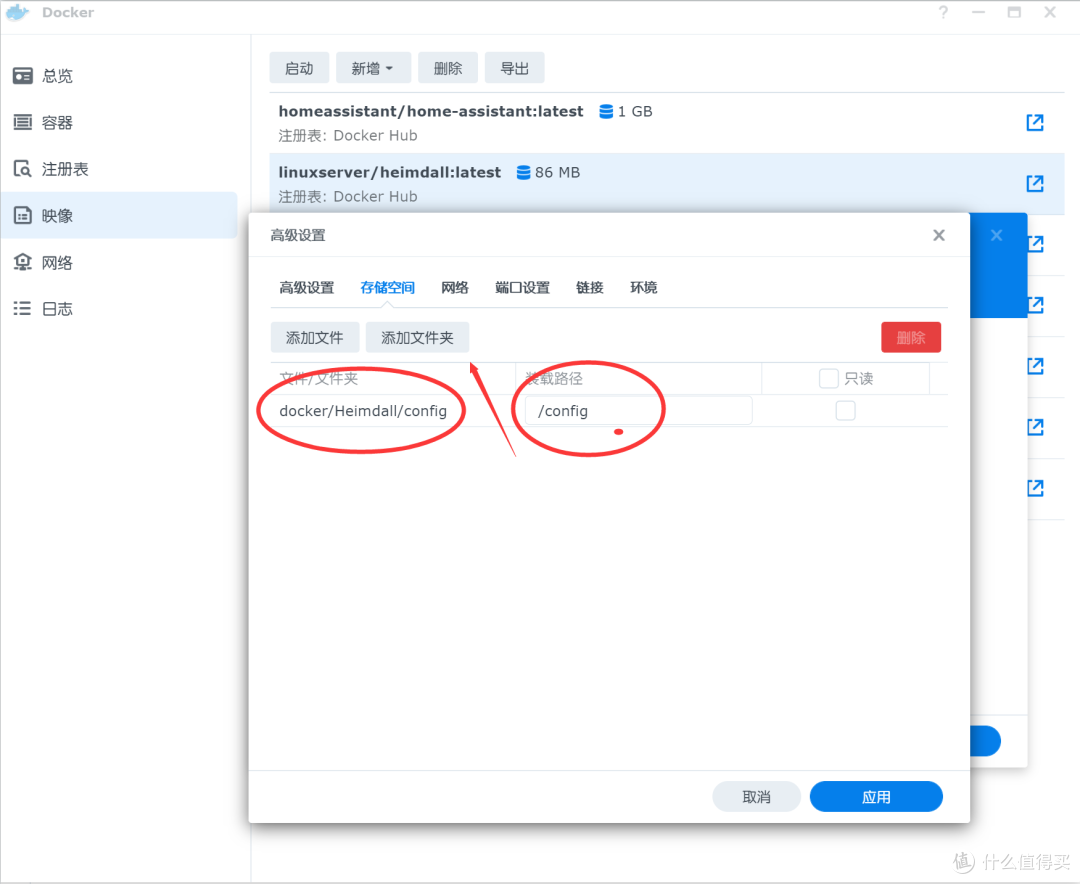Image resolution: width=1080 pixels, height=884 pixels.
Task: Click the /config mount path input field
Action: point(636,410)
